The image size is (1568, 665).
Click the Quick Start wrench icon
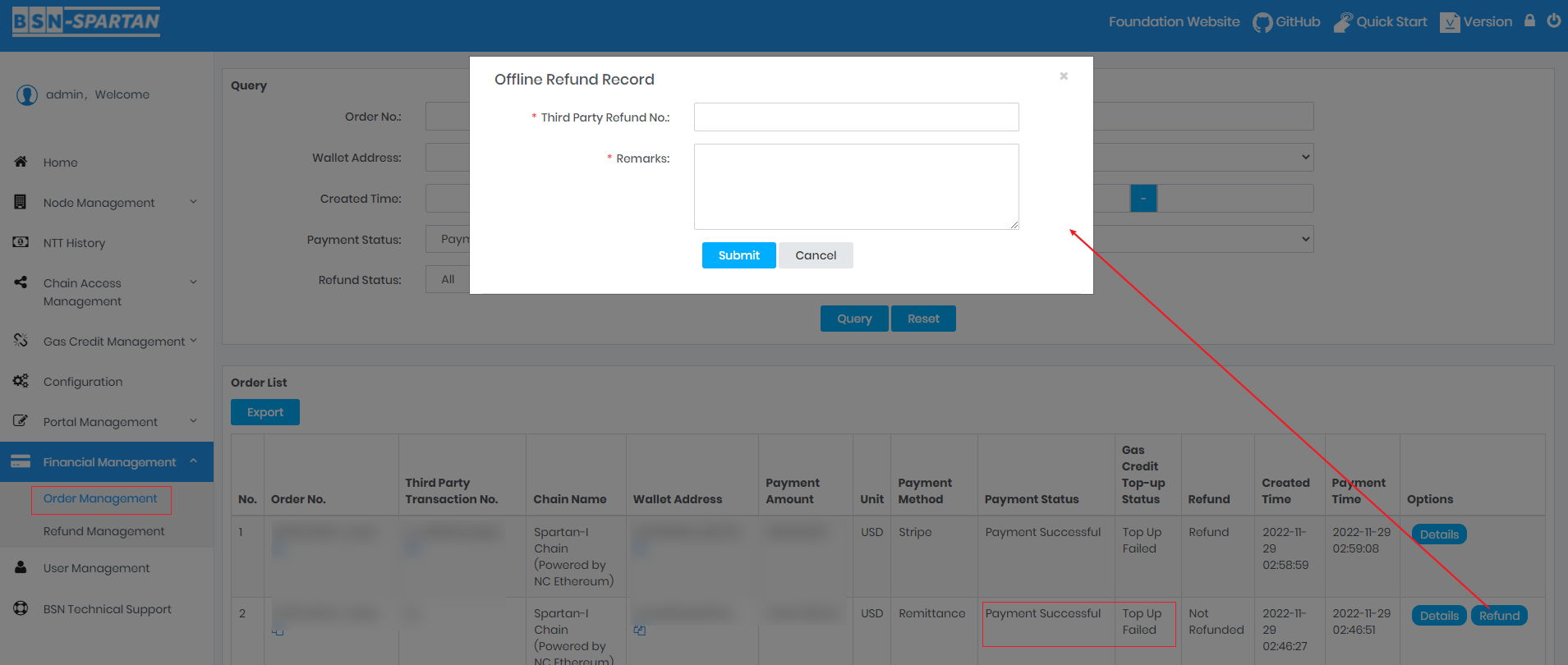pos(1342,22)
